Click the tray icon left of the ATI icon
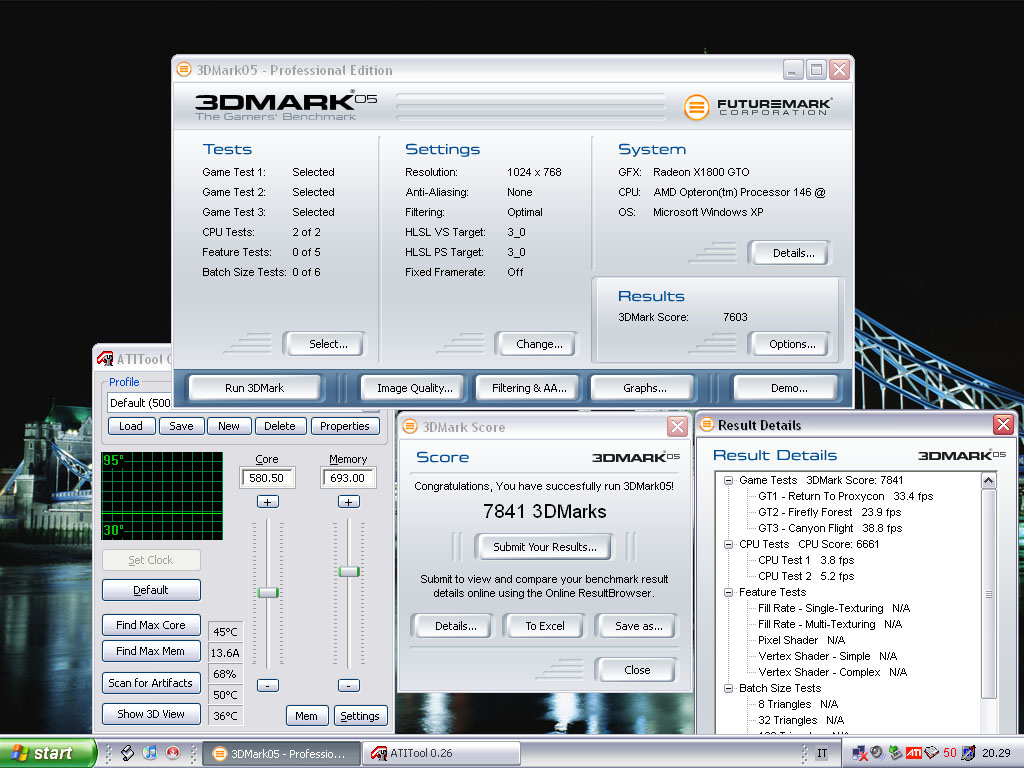Viewport: 1024px width, 768px height. tap(895, 753)
